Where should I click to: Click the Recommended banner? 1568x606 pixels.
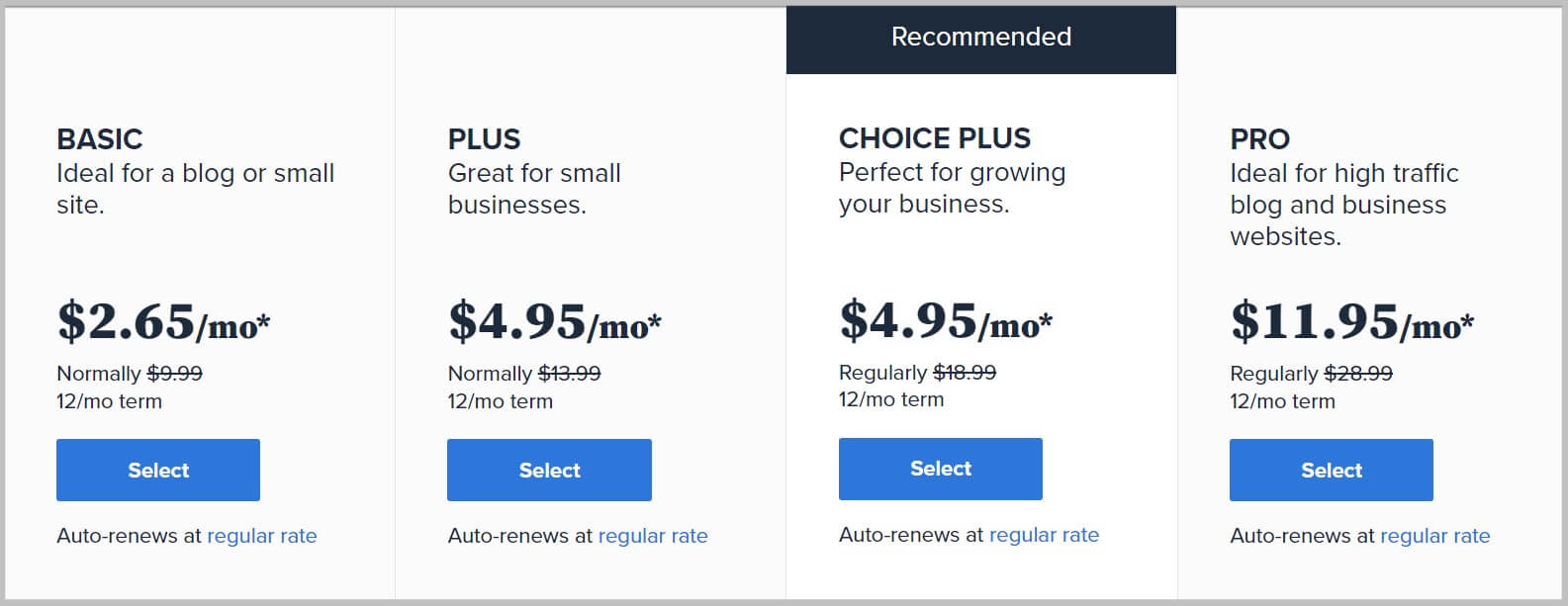coord(980,37)
